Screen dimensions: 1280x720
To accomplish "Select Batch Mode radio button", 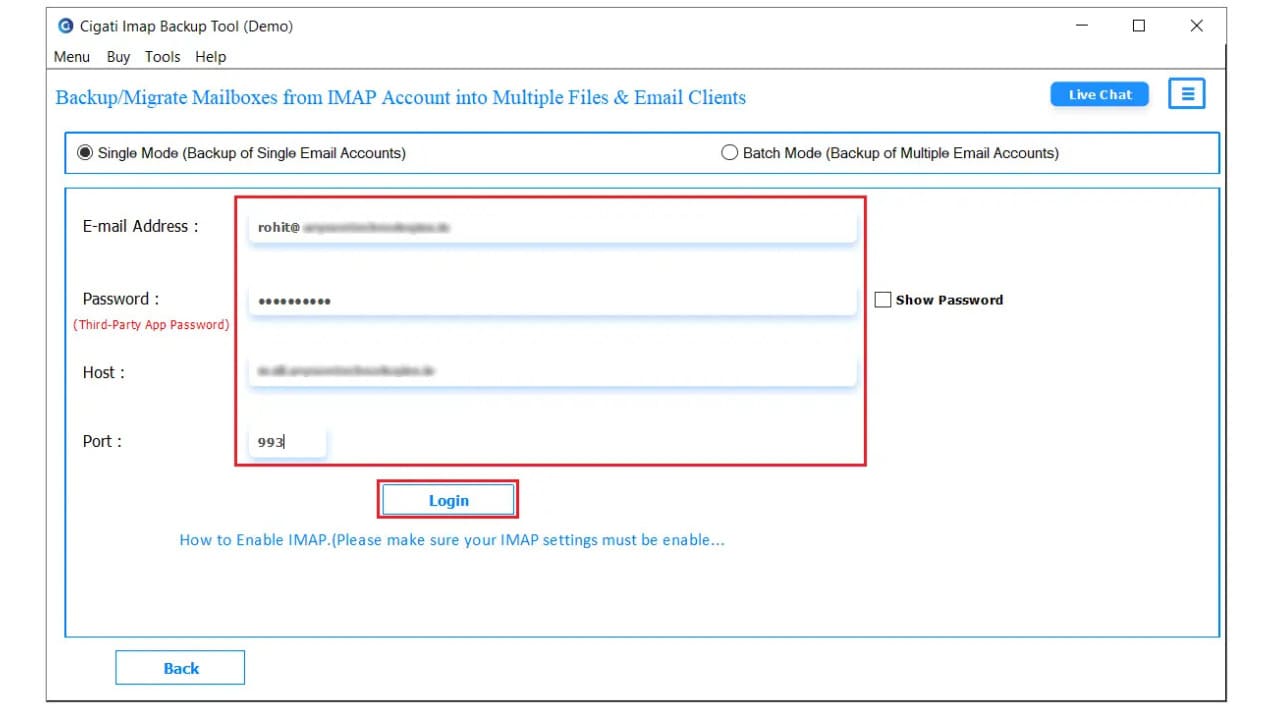I will 730,153.
